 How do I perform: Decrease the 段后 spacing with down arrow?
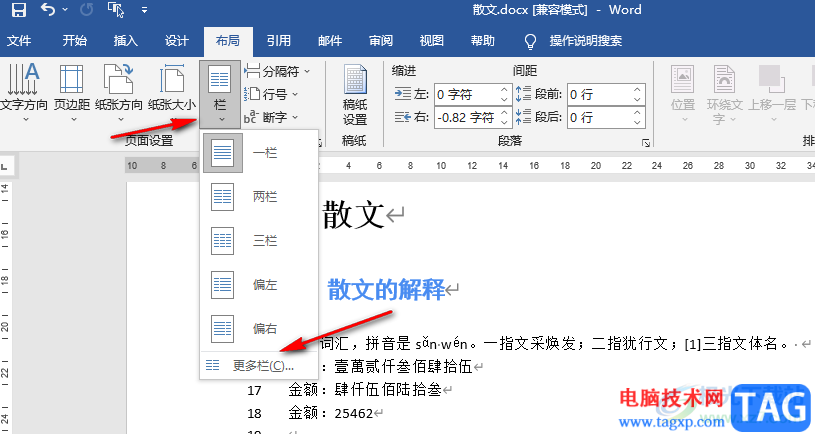(638, 123)
